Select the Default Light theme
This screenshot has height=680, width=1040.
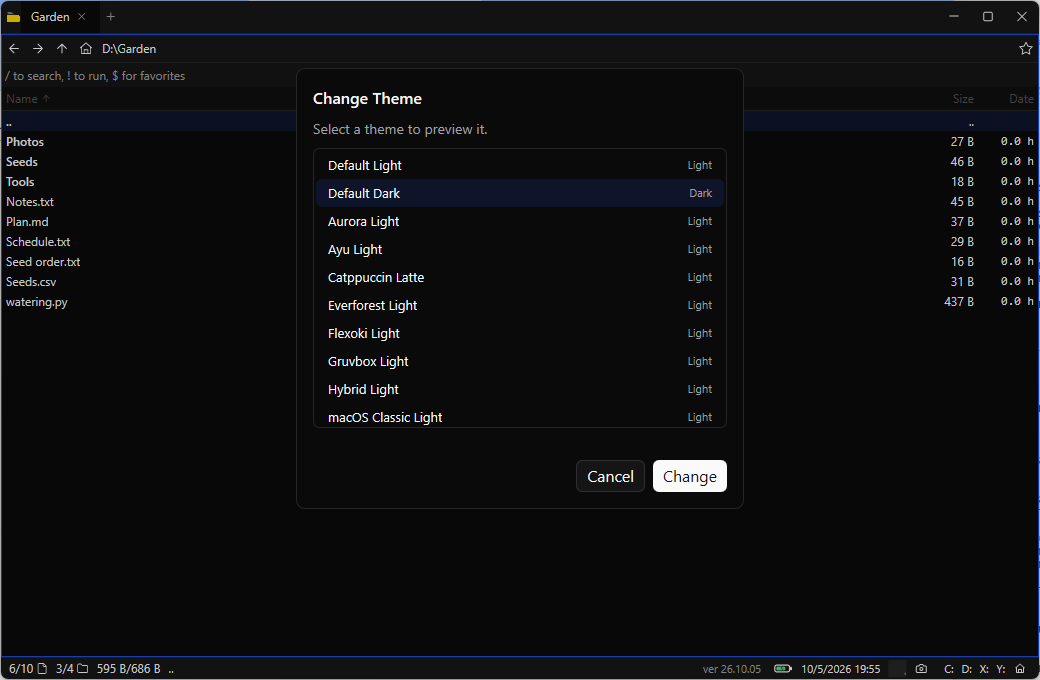tap(520, 165)
